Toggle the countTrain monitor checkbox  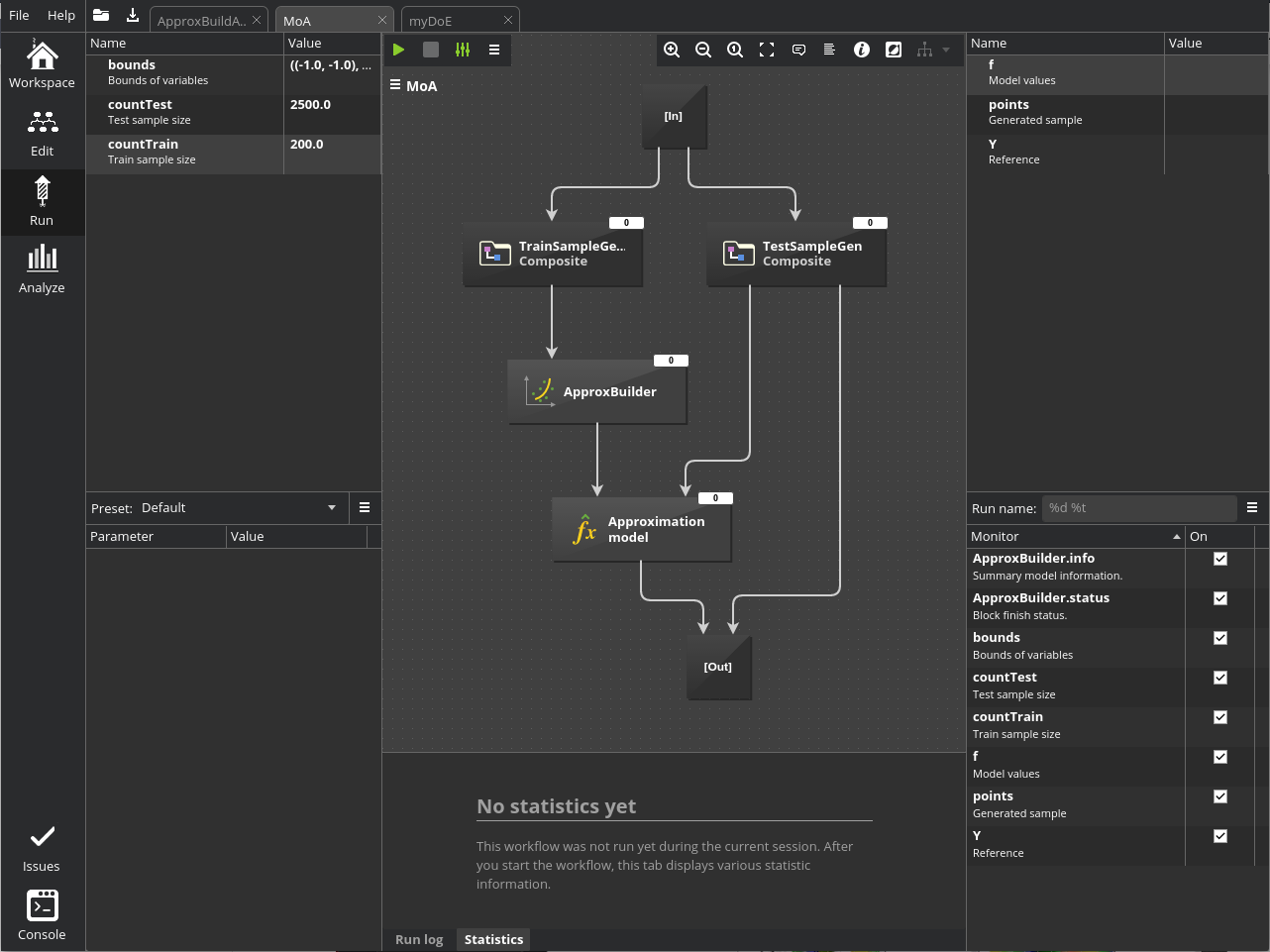[x=1220, y=717]
